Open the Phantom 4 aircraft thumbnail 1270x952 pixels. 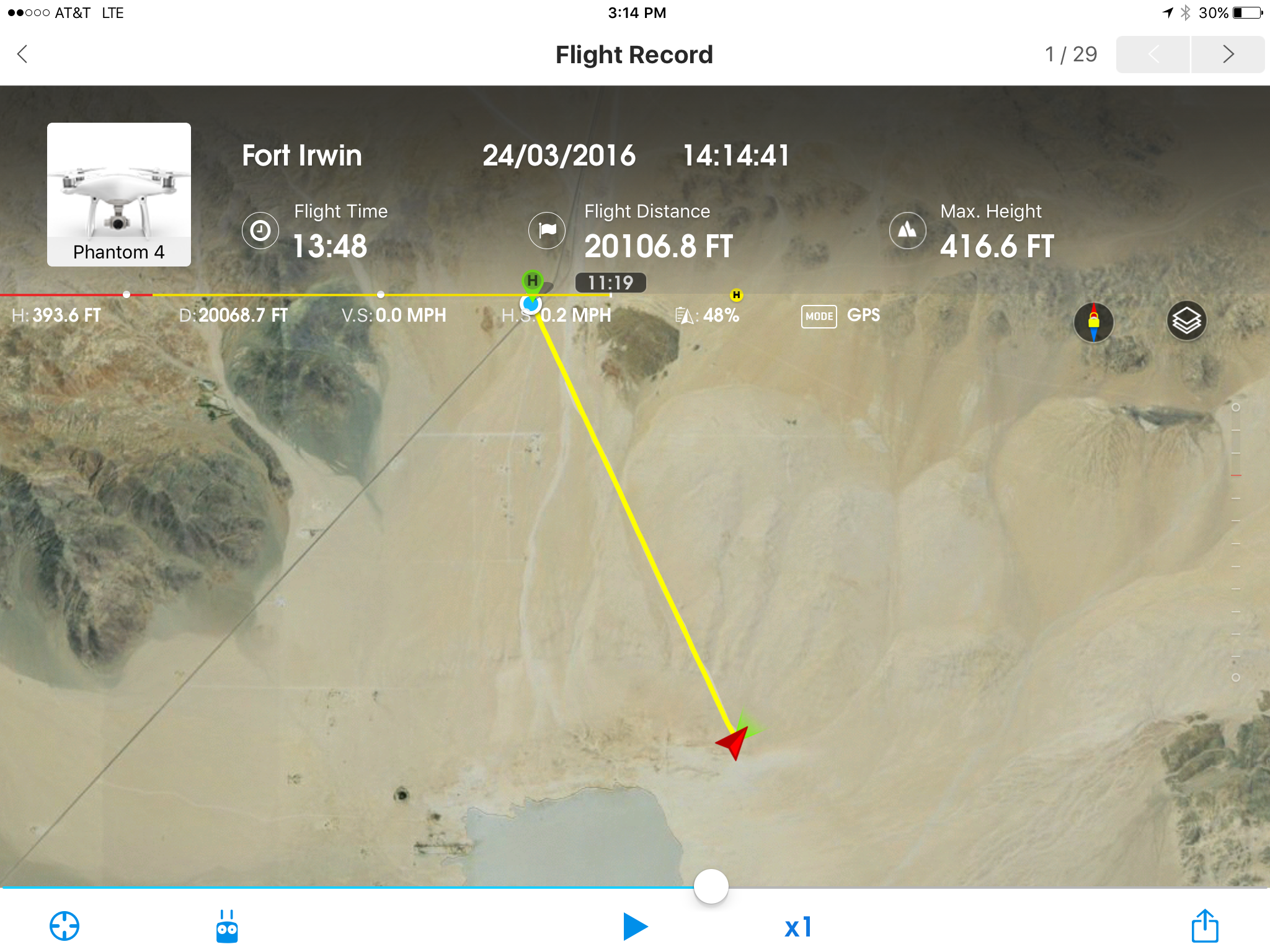click(x=119, y=195)
